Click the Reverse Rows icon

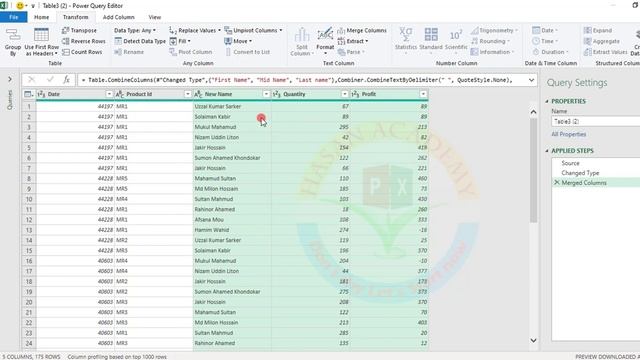tap(65, 41)
